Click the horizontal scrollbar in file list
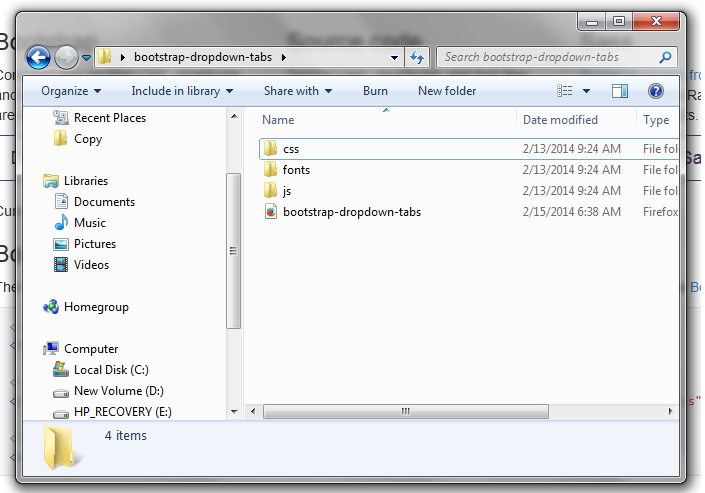Viewport: 705px width, 493px height. [x=405, y=411]
